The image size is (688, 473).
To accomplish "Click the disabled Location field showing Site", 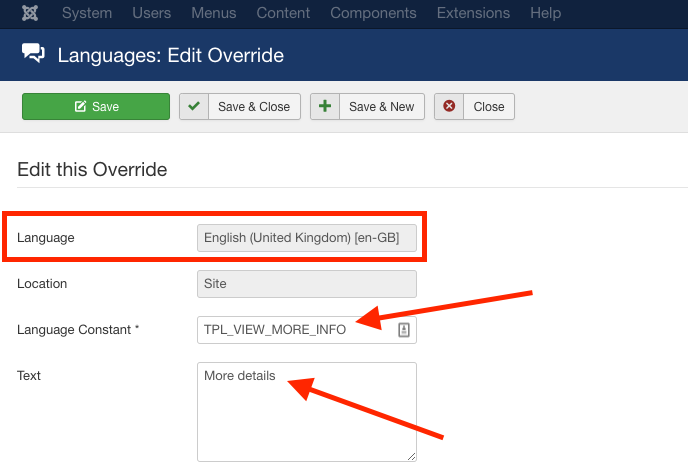I will 307,284.
